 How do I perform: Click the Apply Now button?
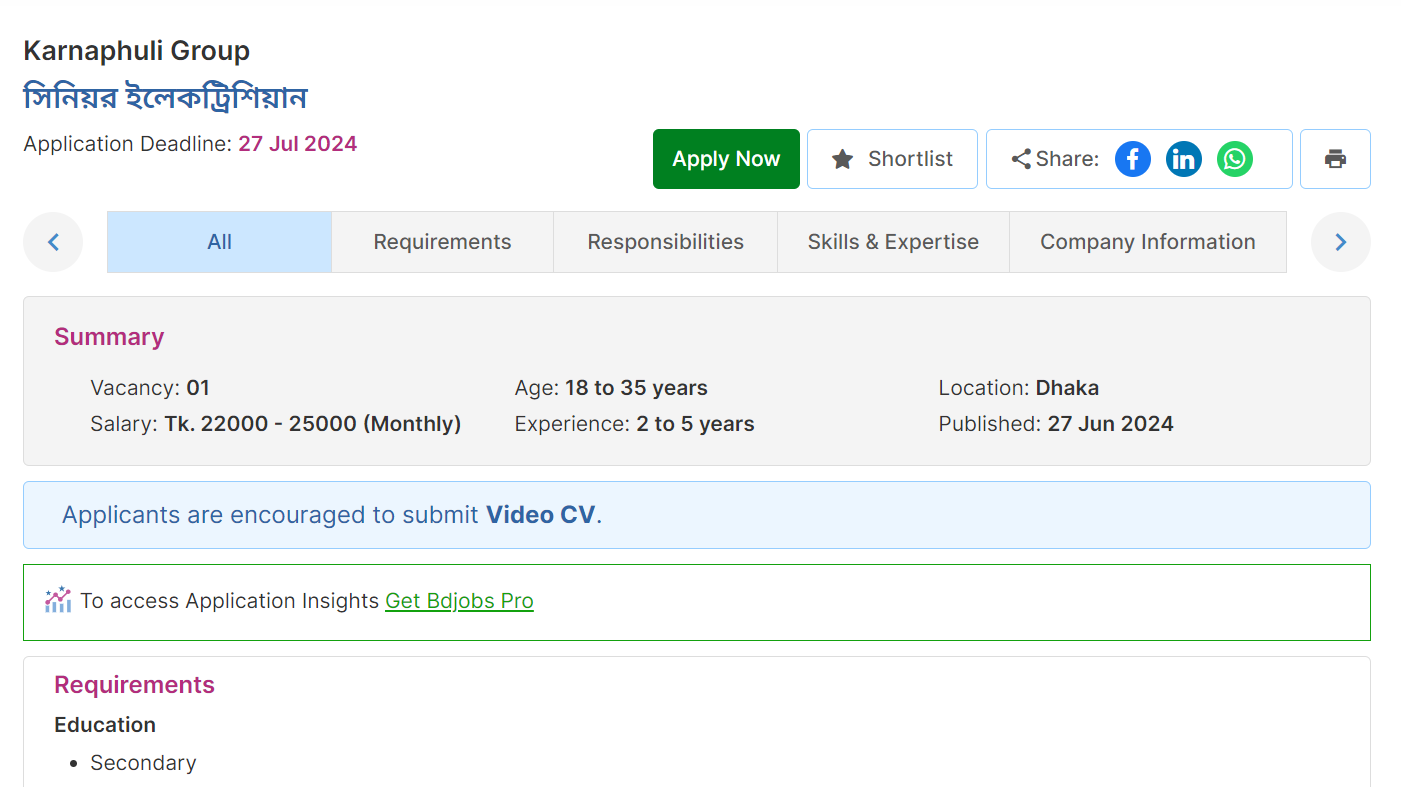pyautogui.click(x=726, y=159)
